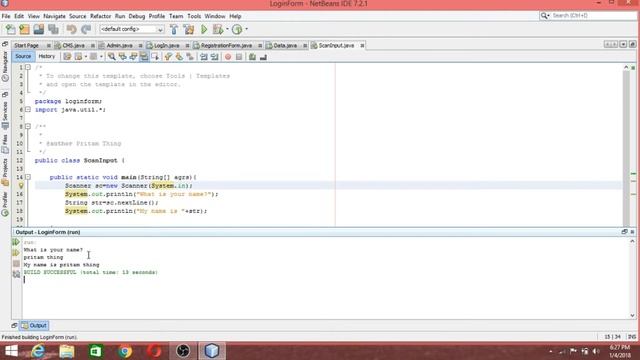Click the Start Macro Recording red icon
Image resolution: width=640 pixels, height=360 pixels.
pyautogui.click(x=228, y=57)
